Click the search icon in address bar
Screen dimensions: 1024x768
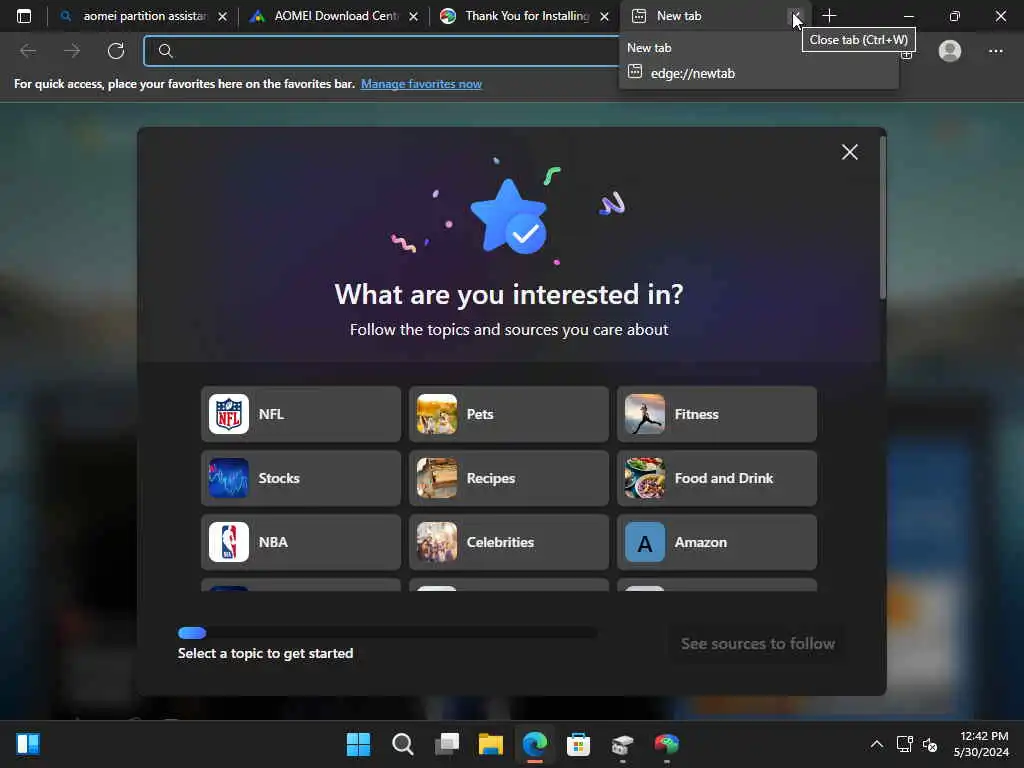166,51
